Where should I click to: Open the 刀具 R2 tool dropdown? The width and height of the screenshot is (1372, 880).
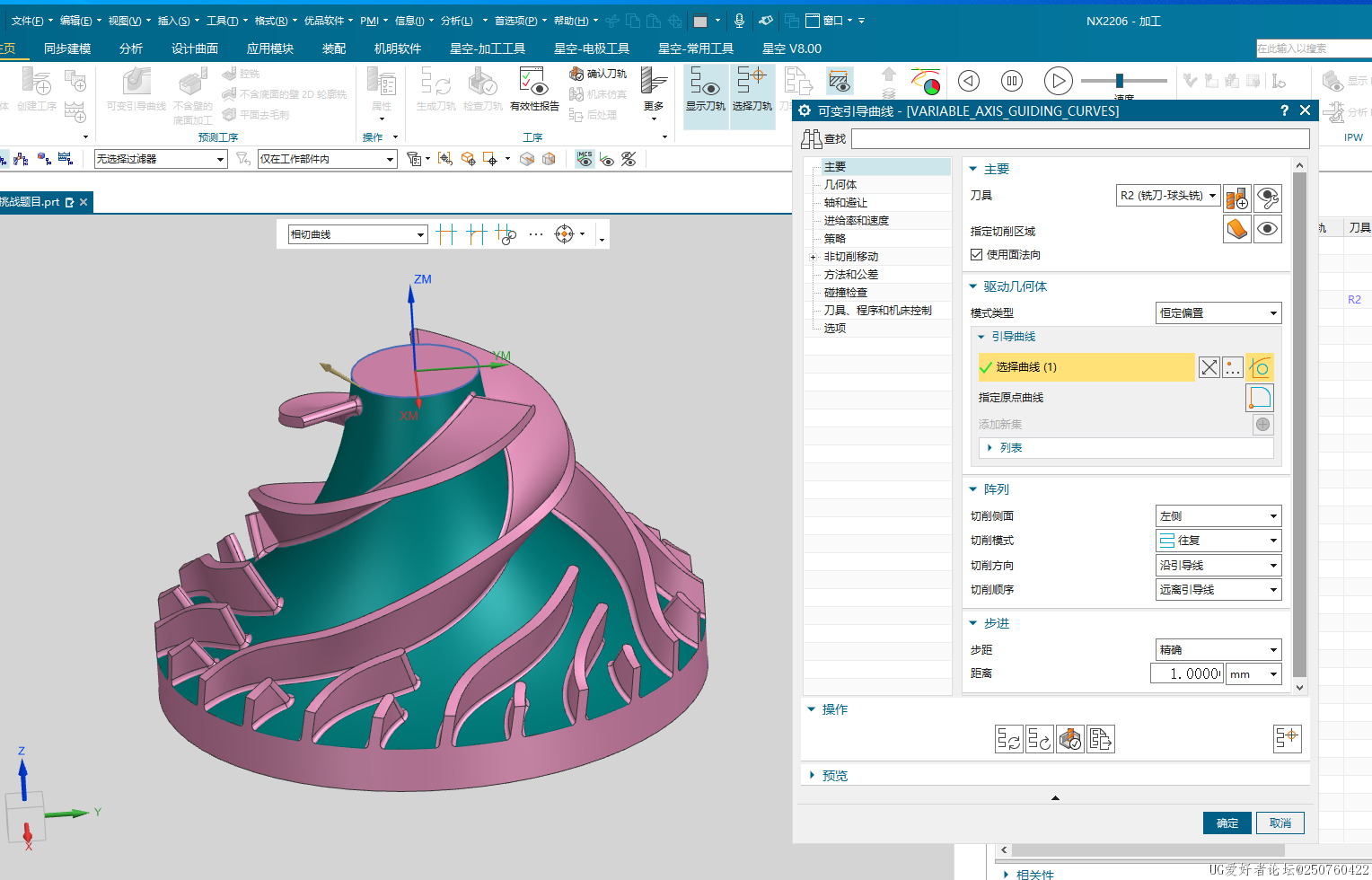click(x=1167, y=195)
